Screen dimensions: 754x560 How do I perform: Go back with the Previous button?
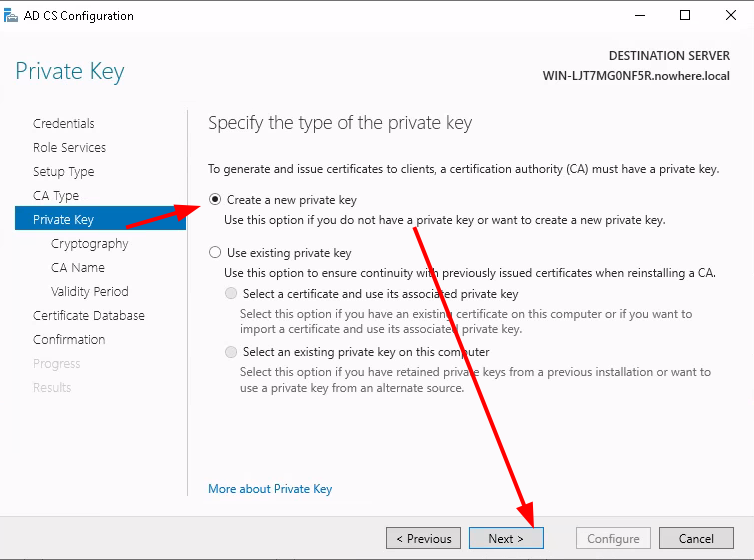tap(423, 538)
